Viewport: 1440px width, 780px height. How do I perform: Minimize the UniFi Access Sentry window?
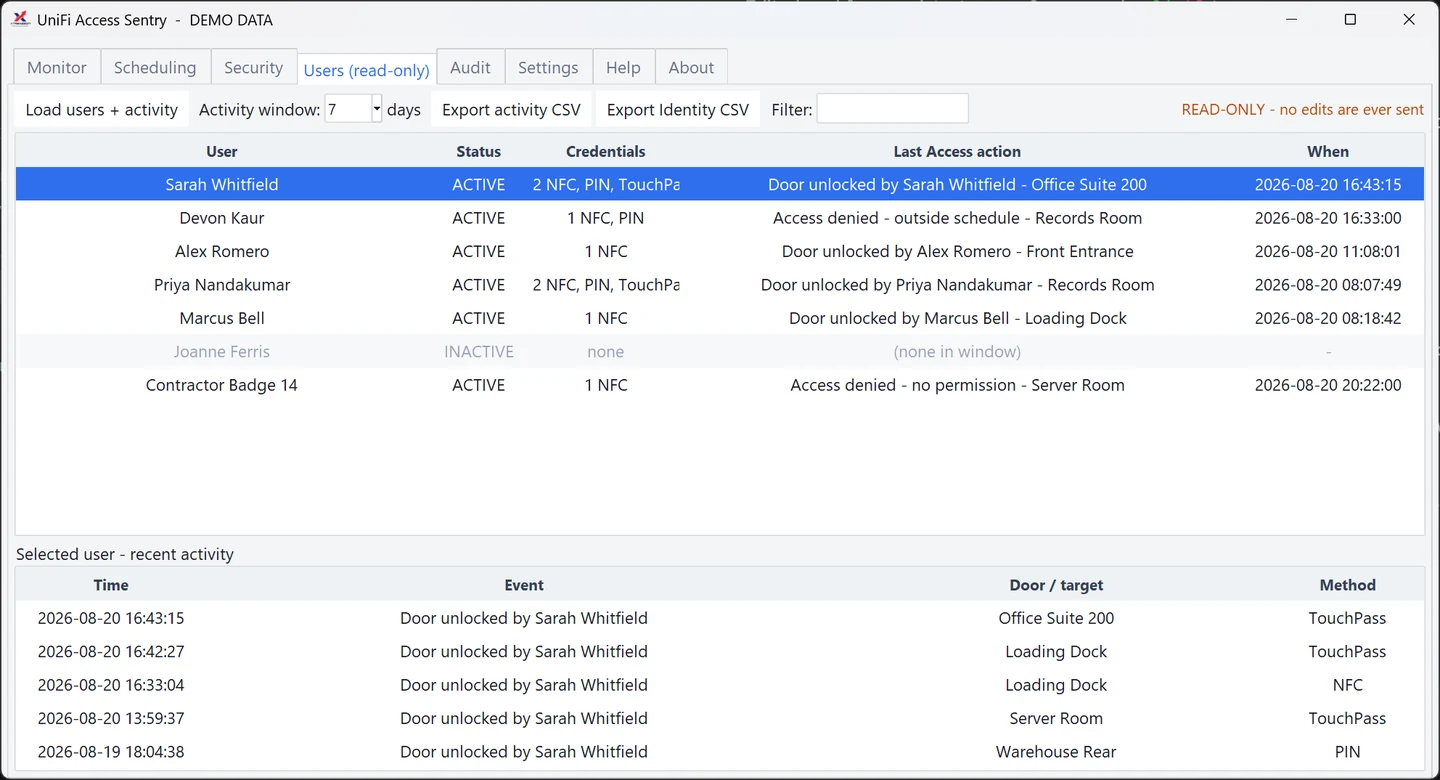(1292, 20)
